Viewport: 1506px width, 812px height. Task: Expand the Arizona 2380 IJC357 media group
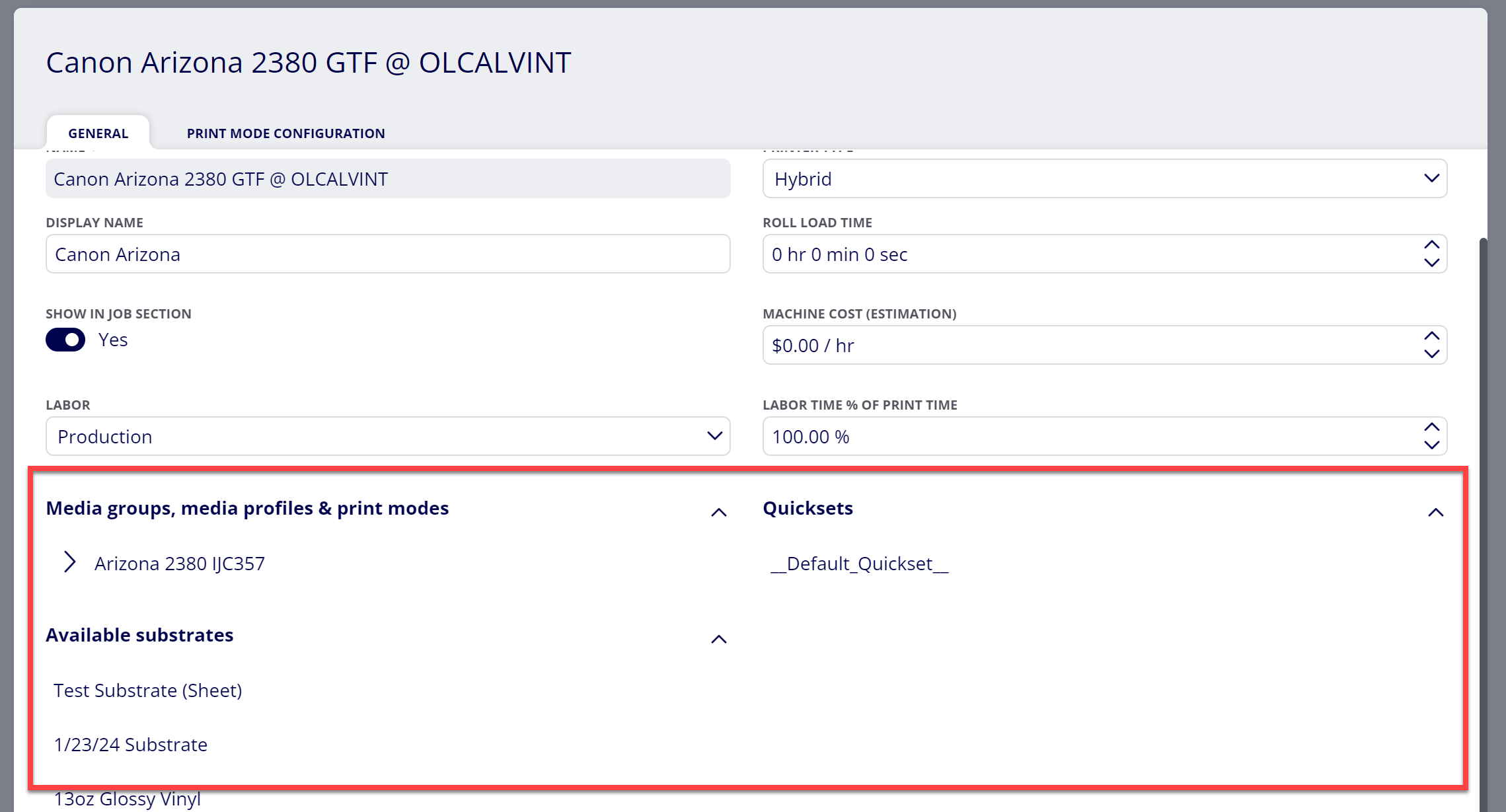69,562
